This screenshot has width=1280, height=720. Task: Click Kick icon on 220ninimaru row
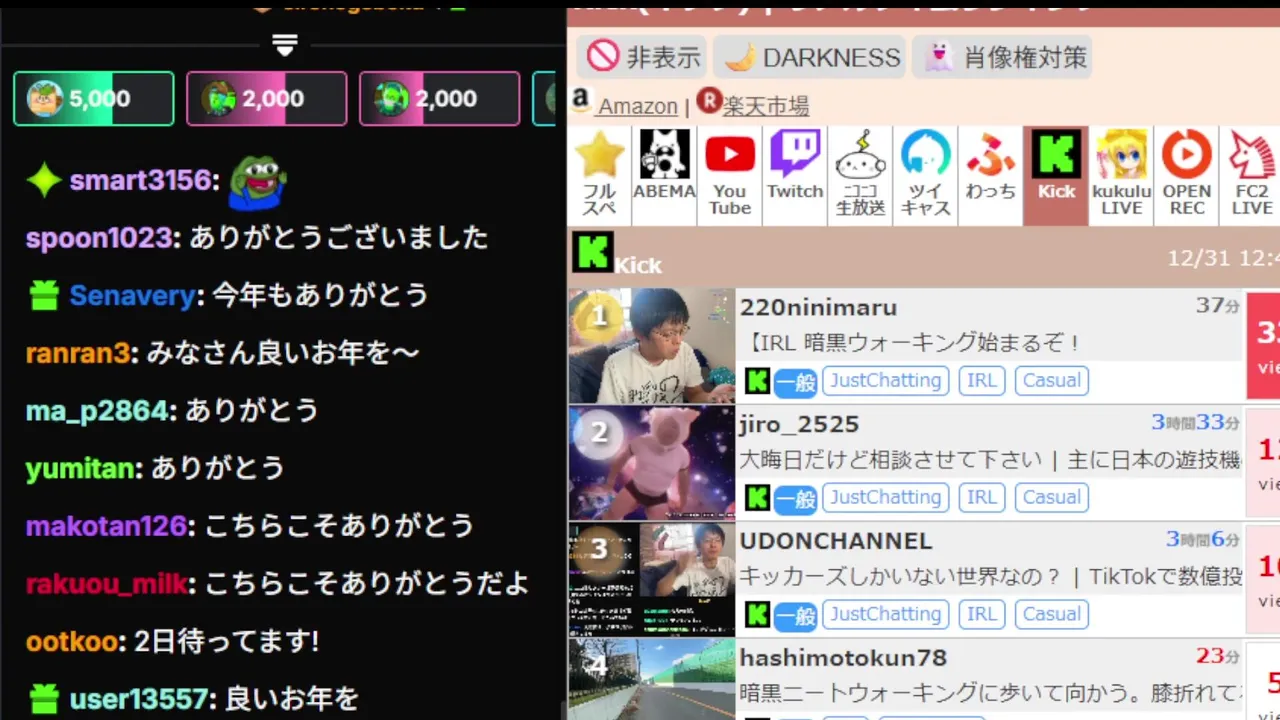[x=757, y=381]
